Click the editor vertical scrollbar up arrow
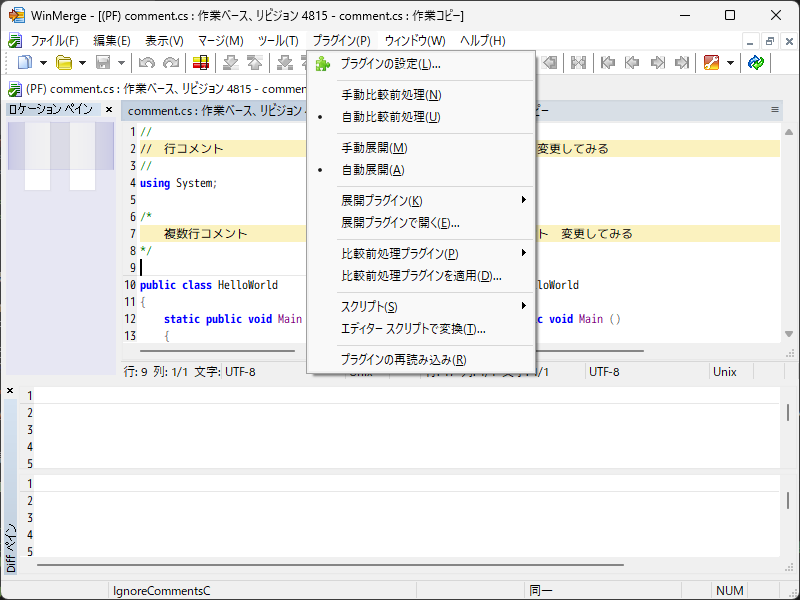Viewport: 800px width, 600px height. tap(789, 132)
